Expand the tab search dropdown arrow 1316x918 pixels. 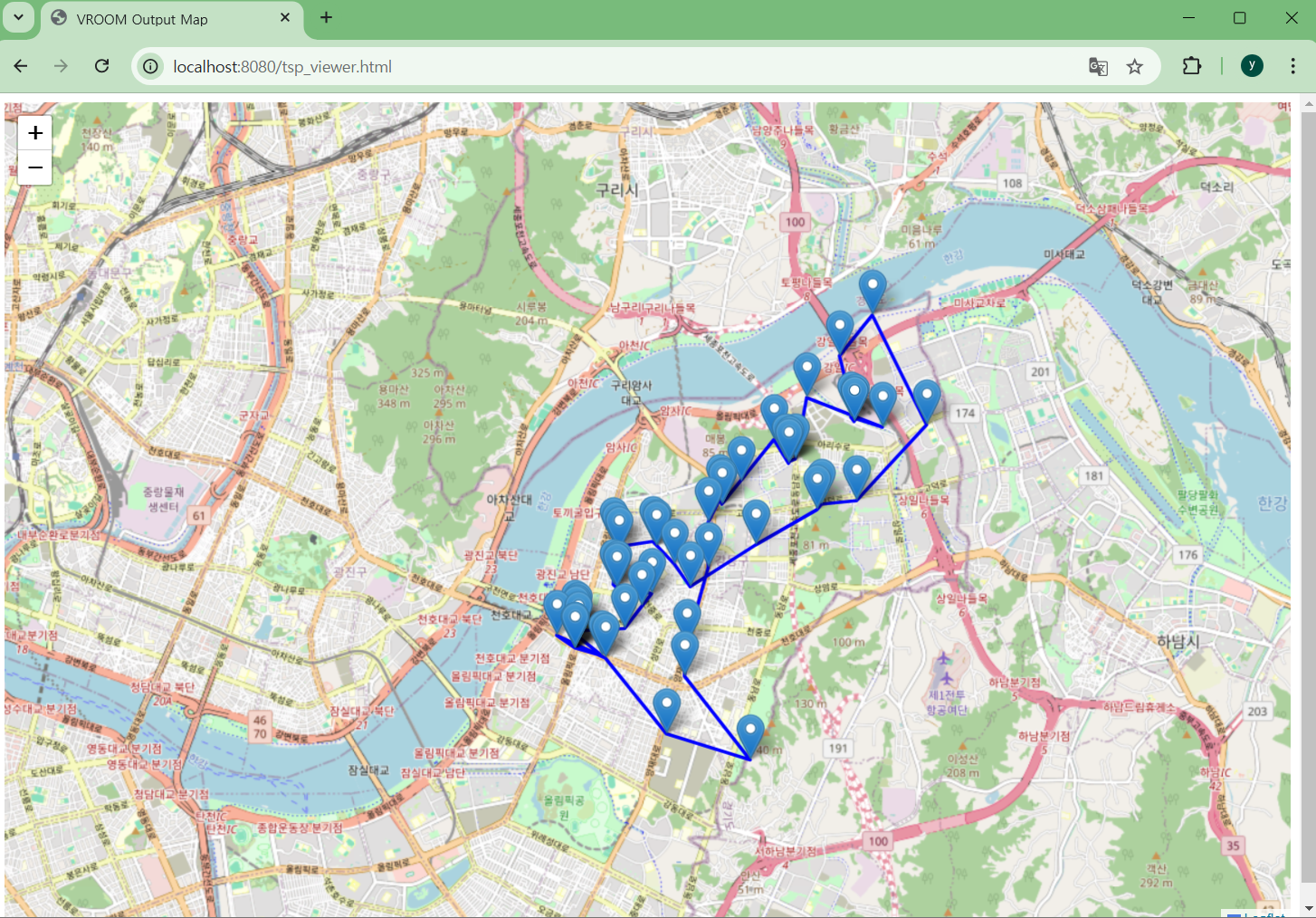coord(18,17)
